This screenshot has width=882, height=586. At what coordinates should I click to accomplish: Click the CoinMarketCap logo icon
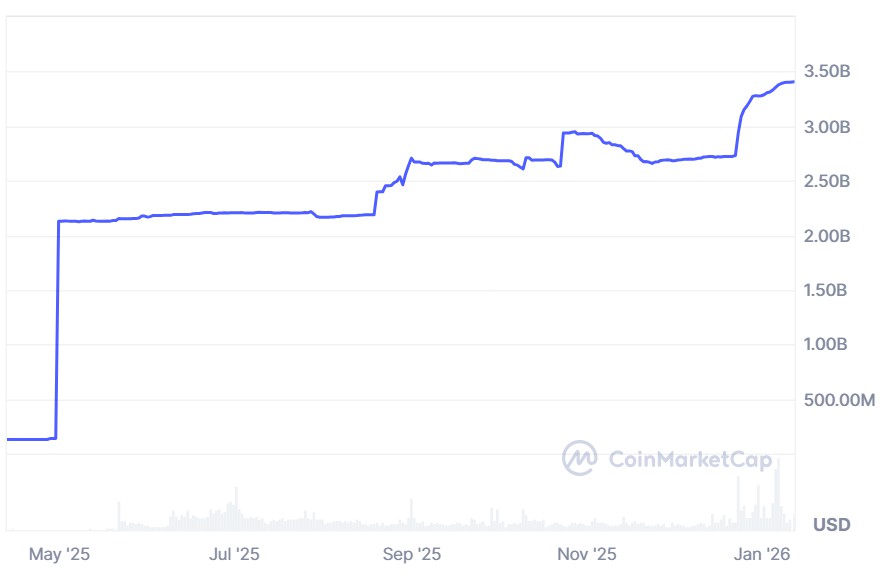[579, 458]
